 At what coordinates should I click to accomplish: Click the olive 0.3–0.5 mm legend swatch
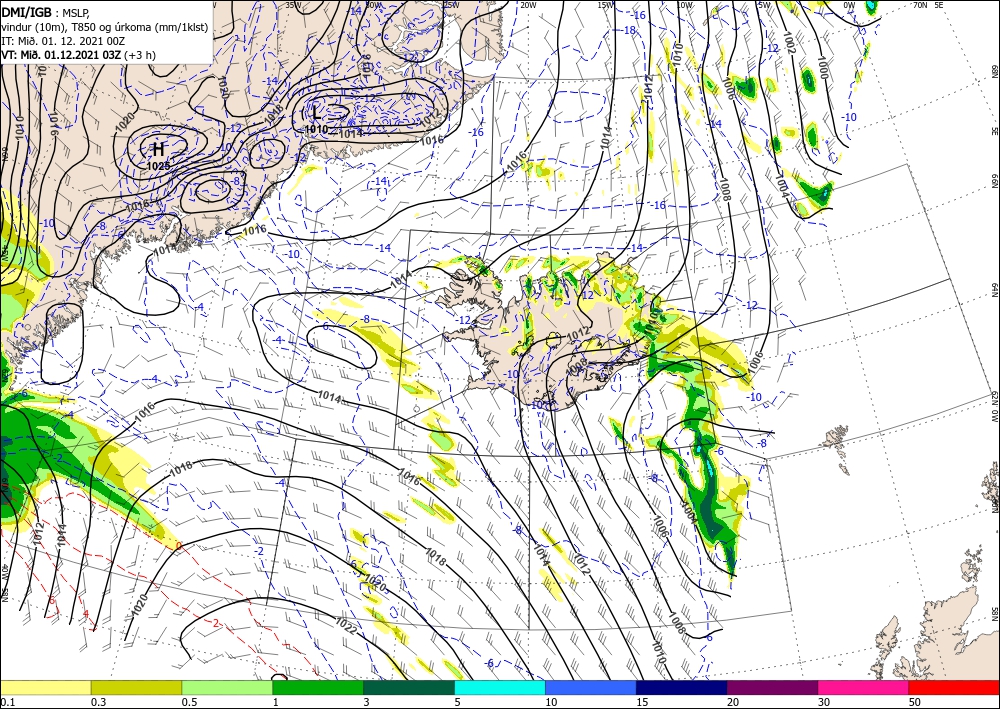tap(136, 687)
